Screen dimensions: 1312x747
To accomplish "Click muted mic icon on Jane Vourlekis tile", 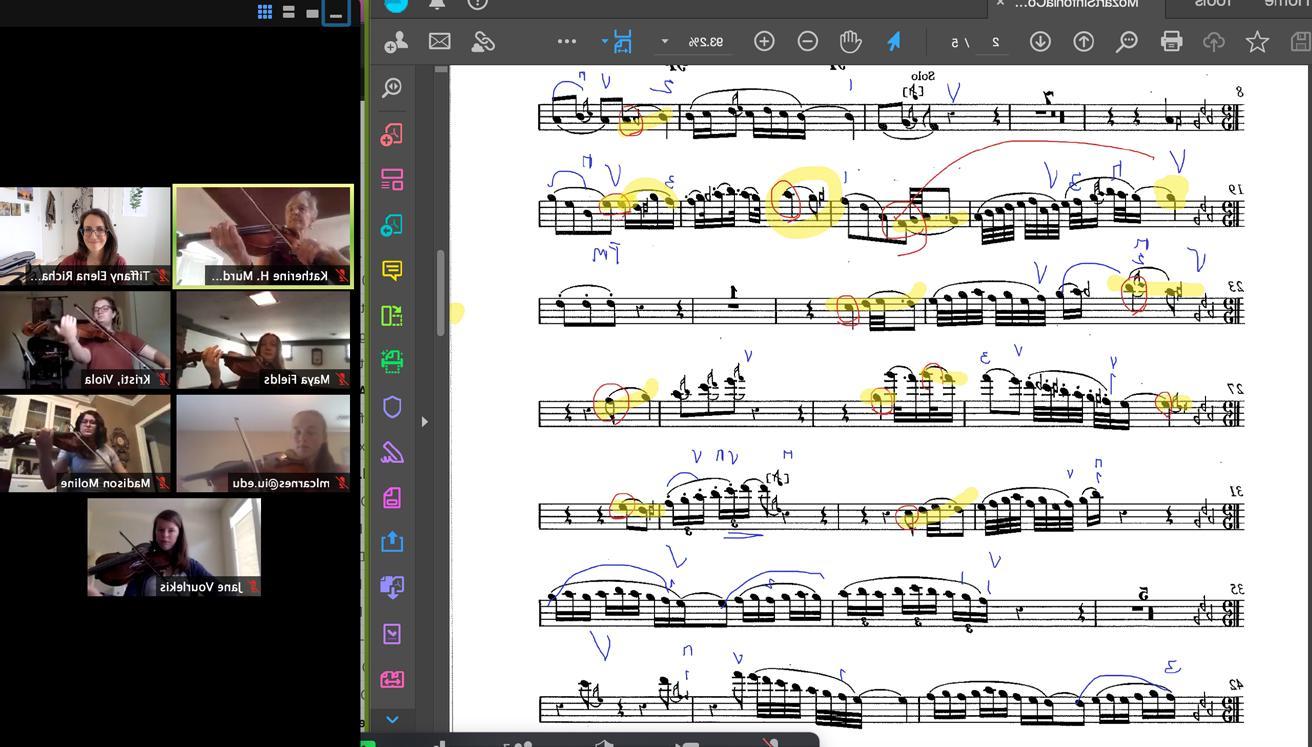I will pos(252,587).
